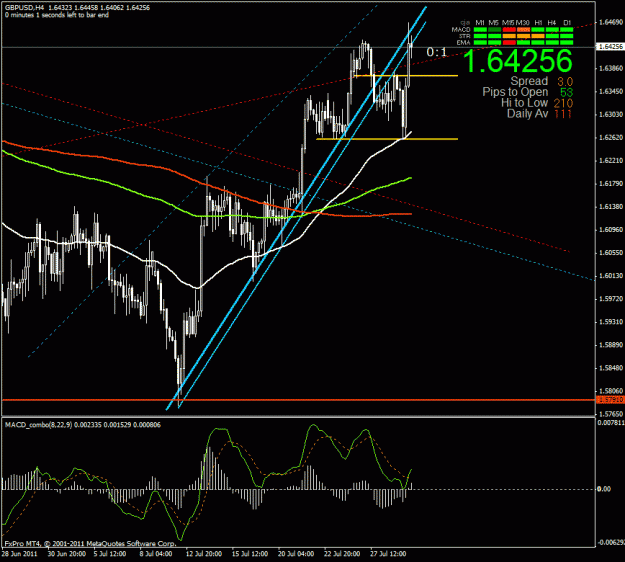Click the 1.64690 price axis label
Image resolution: width=625 pixels, height=562 pixels.
pos(611,22)
